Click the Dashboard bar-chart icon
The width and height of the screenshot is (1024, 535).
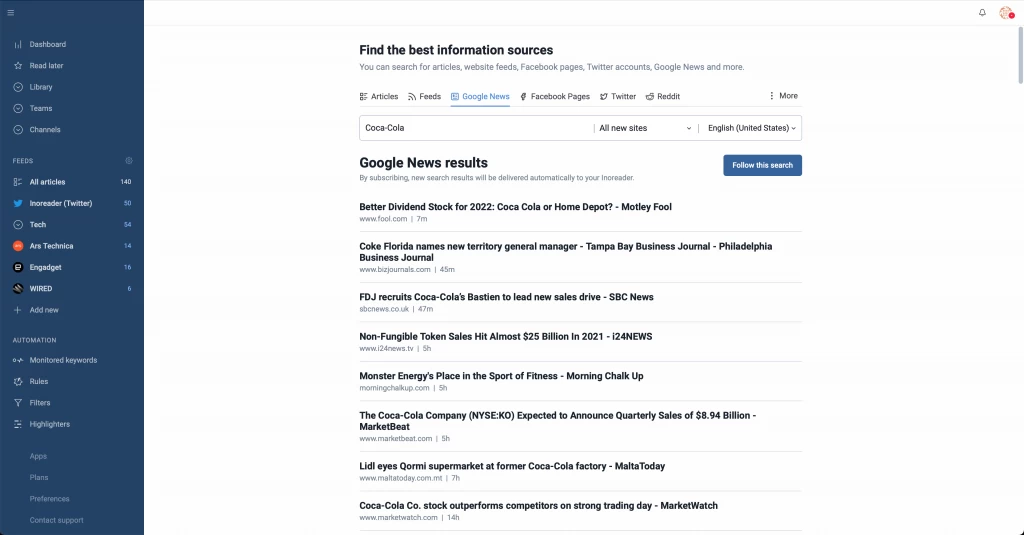click(18, 44)
